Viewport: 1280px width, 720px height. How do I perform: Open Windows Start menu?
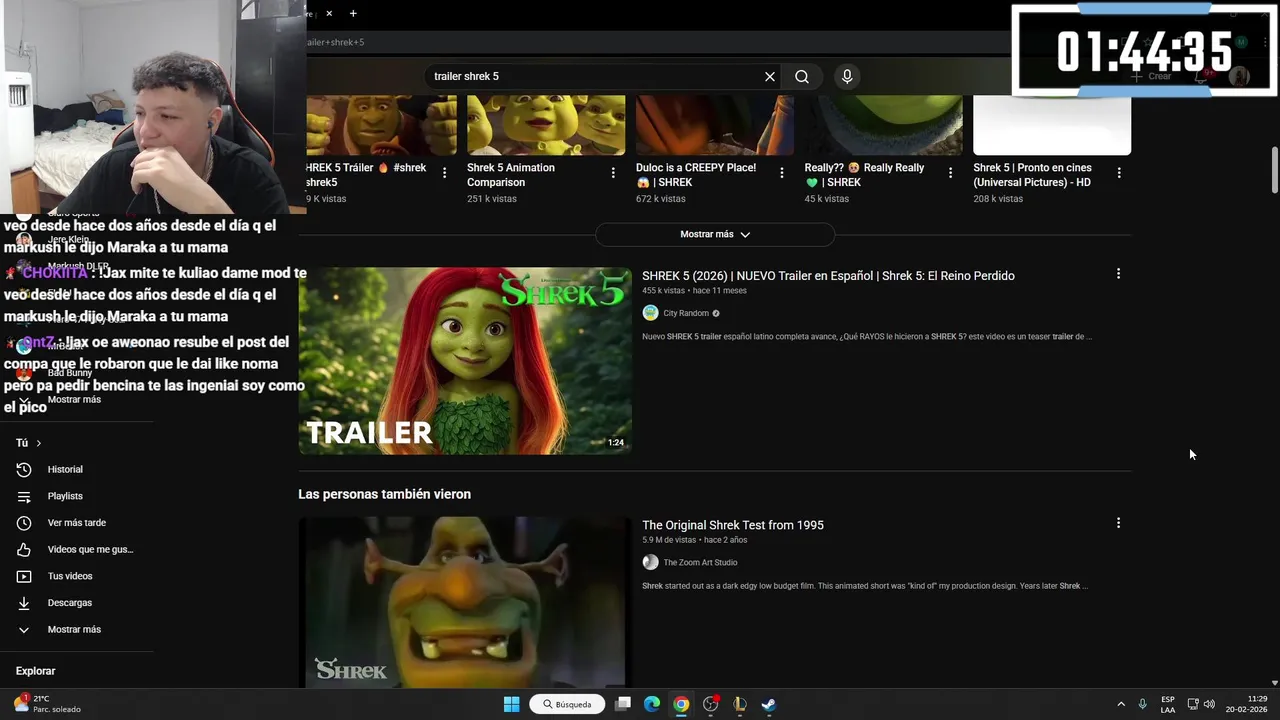[x=511, y=704]
